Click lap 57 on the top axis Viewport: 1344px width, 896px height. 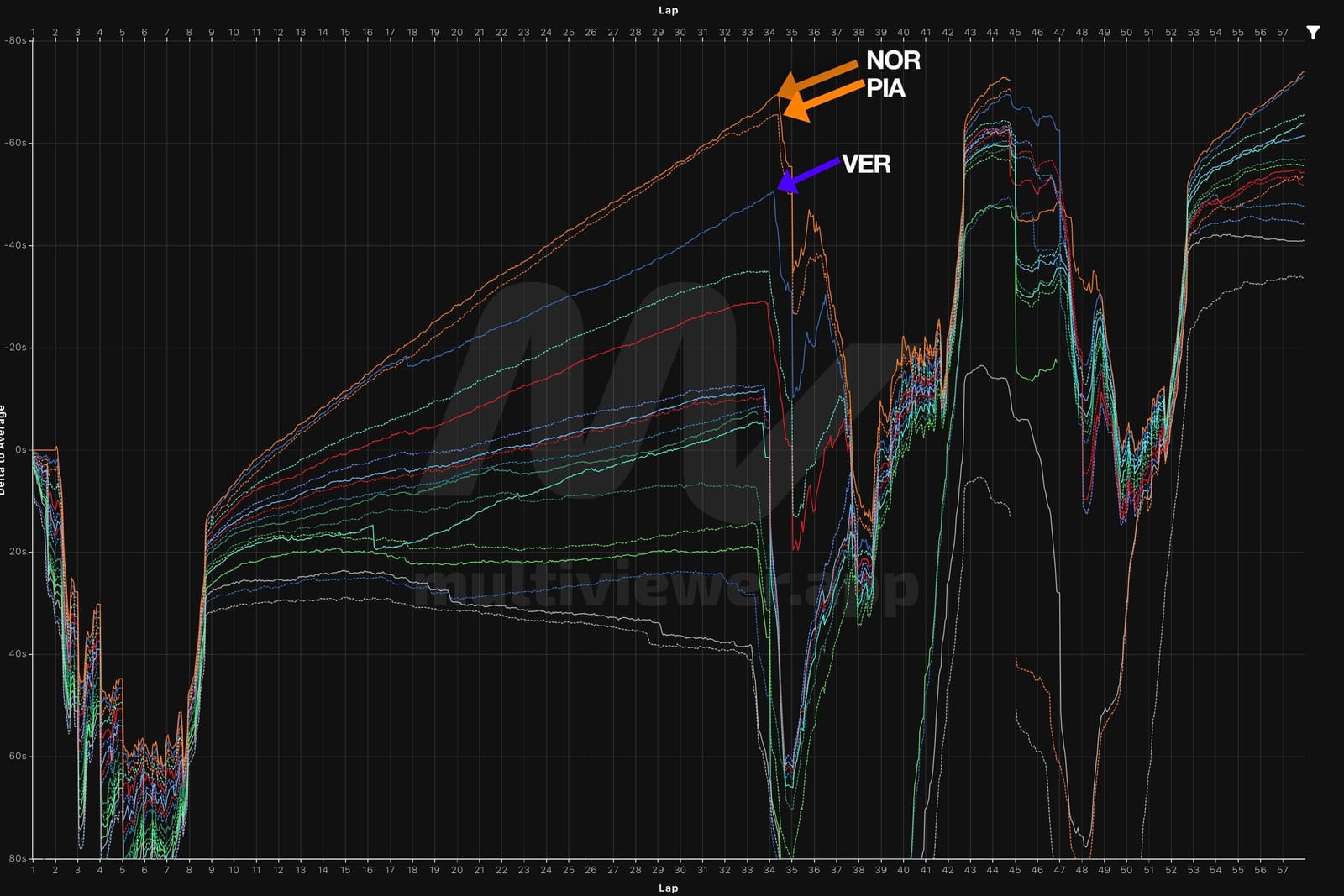pyautogui.click(x=1283, y=33)
